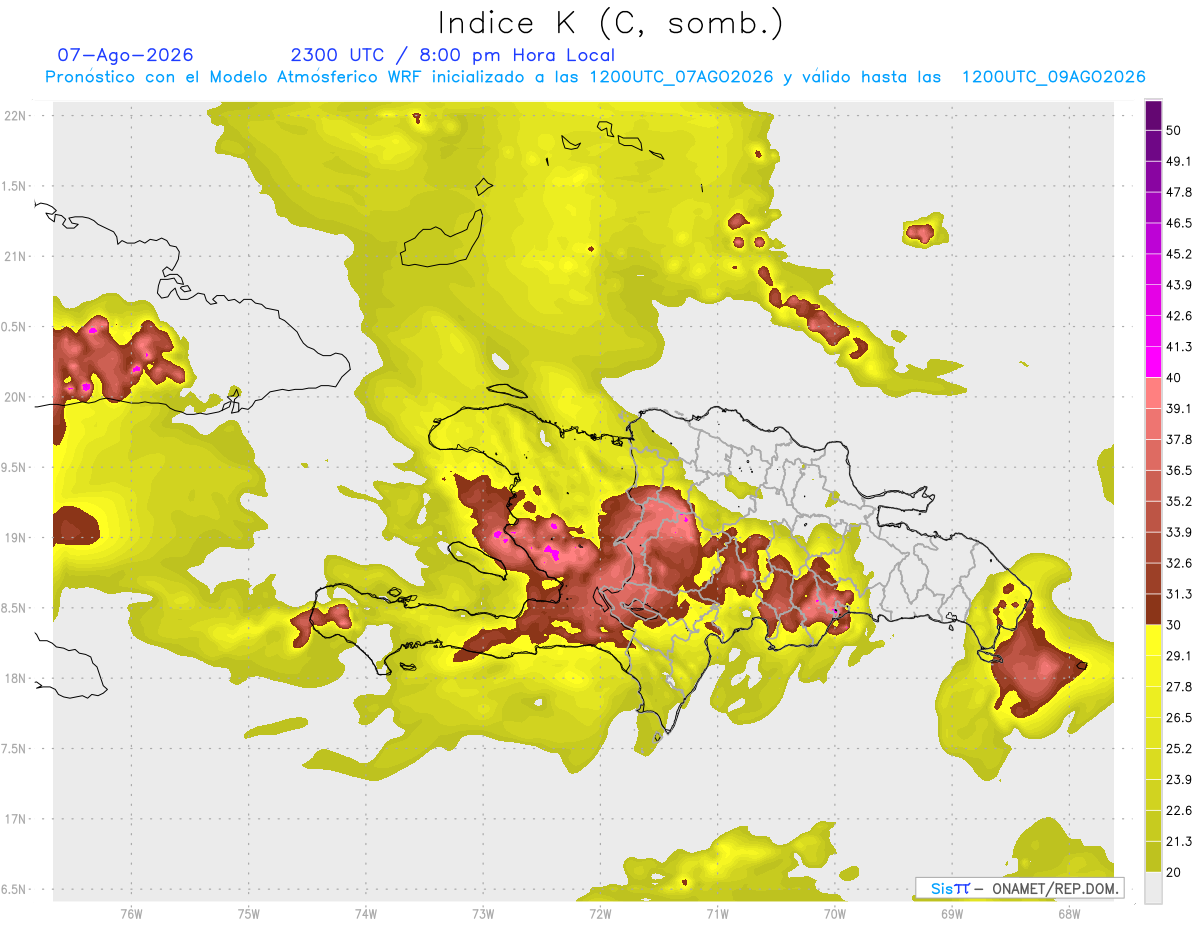Click colorbar value "25.2"

pos(1179,749)
